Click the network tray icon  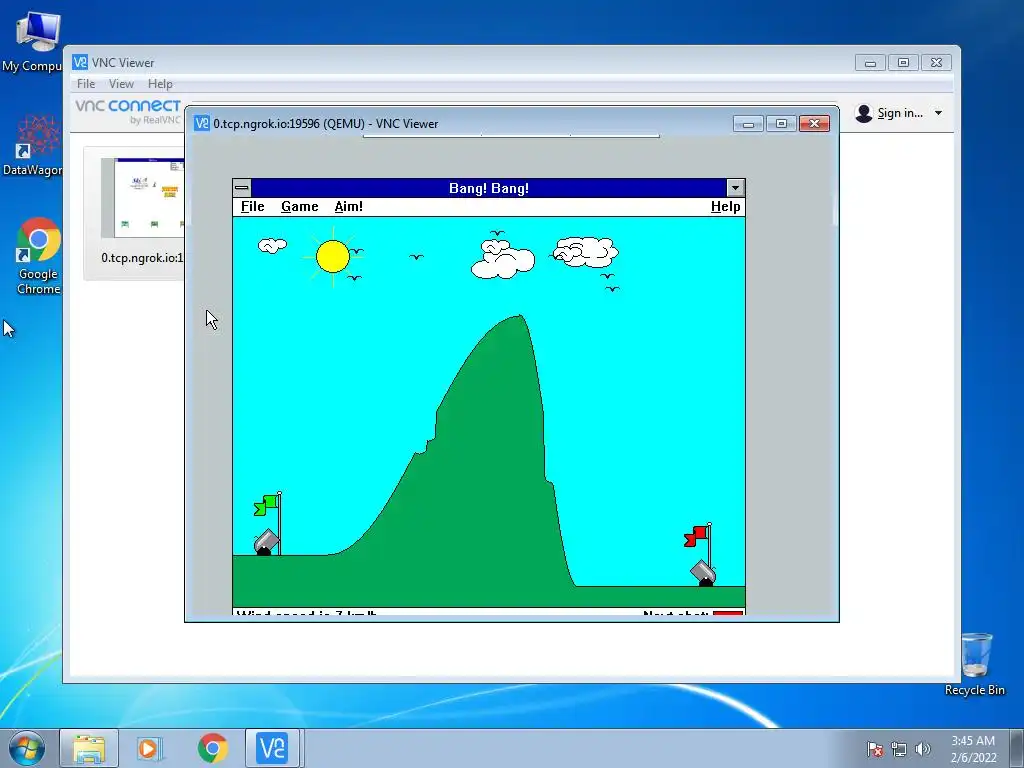899,749
